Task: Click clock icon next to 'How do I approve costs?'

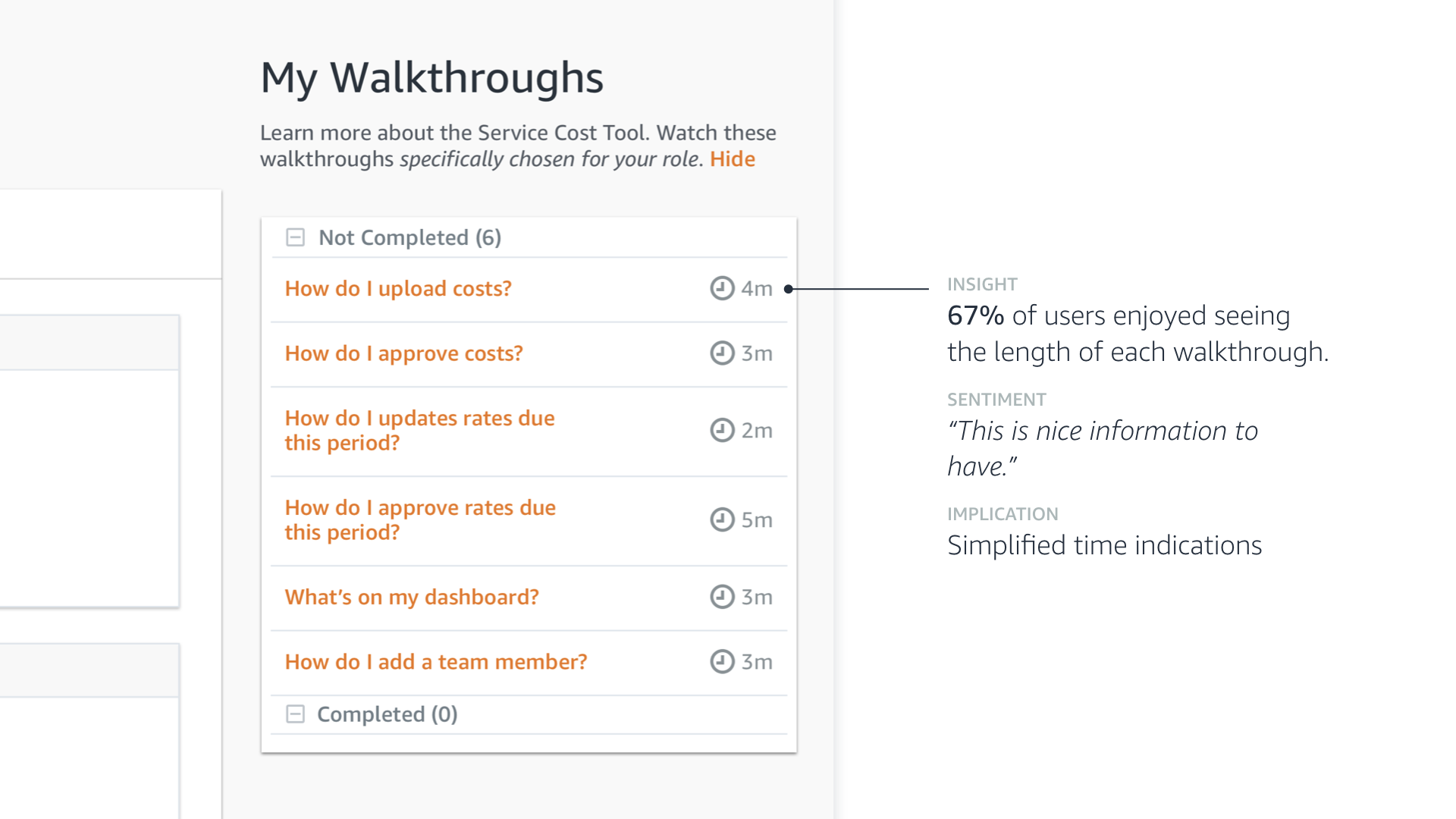Action: [x=722, y=353]
